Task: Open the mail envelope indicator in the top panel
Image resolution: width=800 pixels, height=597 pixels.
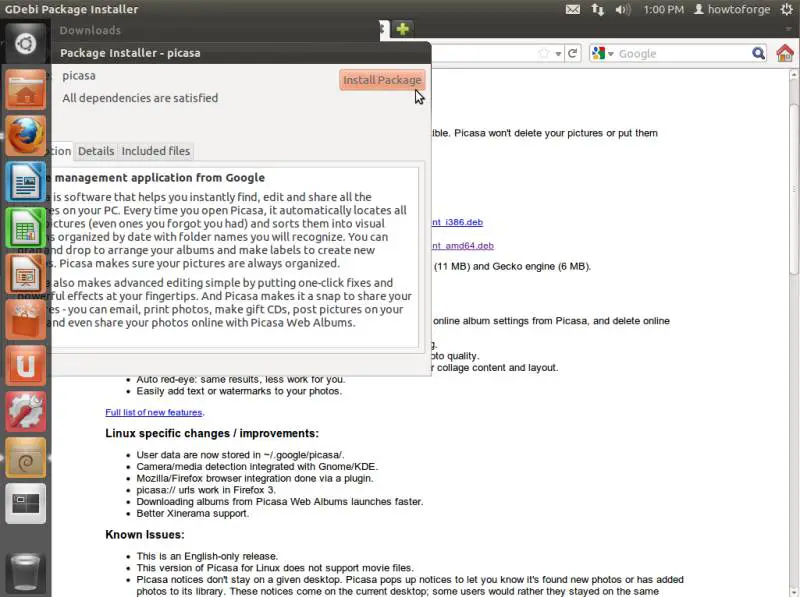Action: tap(572, 9)
